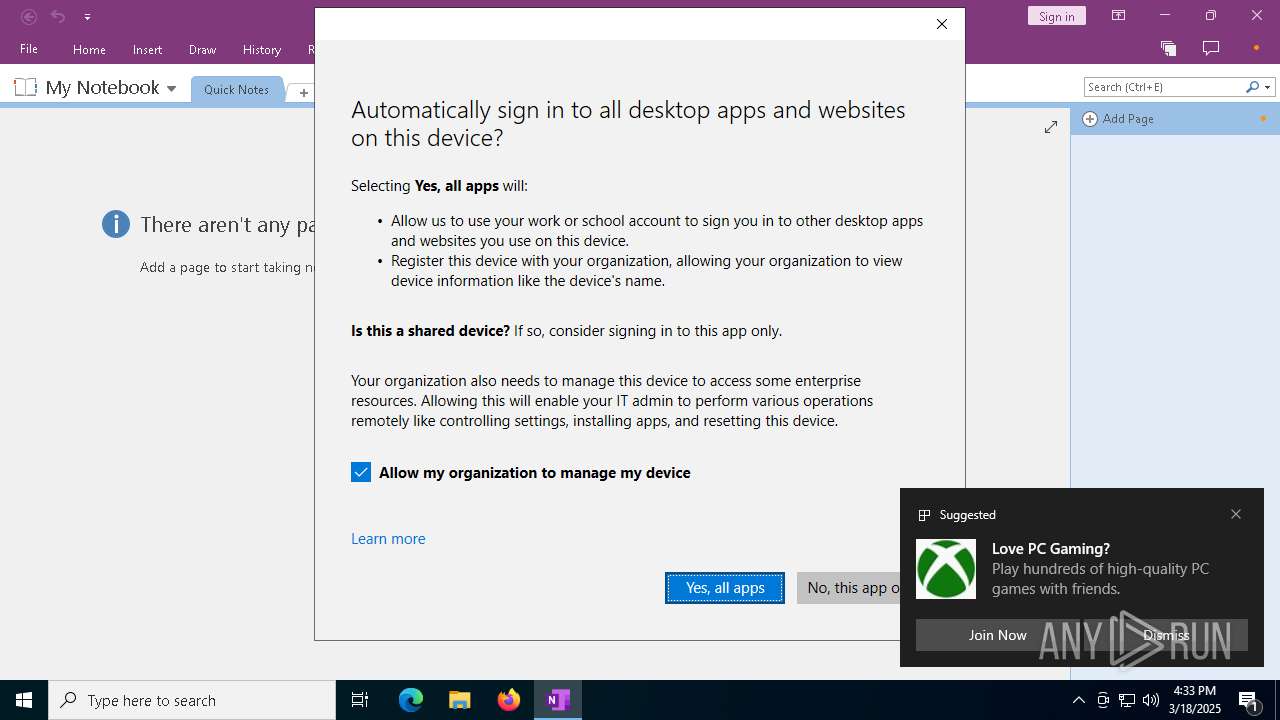Click Join Now in the notification

point(997,635)
